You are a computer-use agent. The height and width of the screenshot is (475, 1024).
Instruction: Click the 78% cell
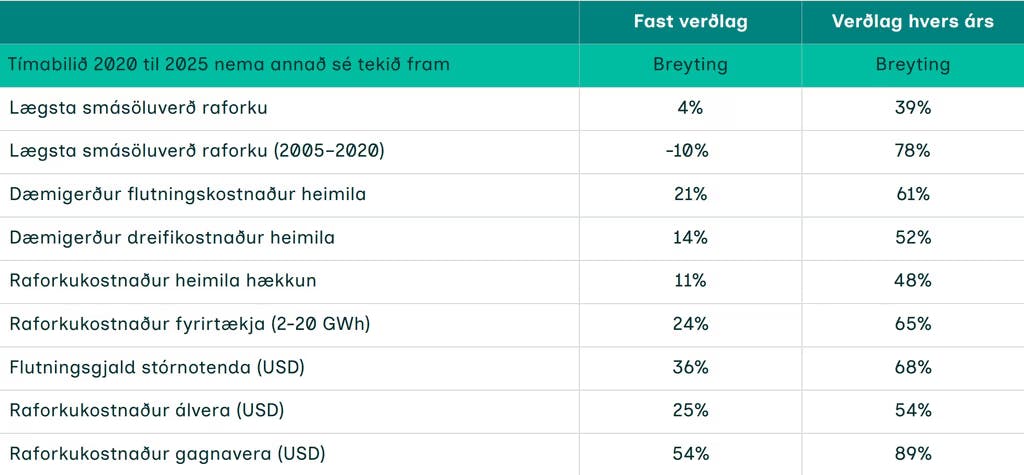[x=913, y=151]
